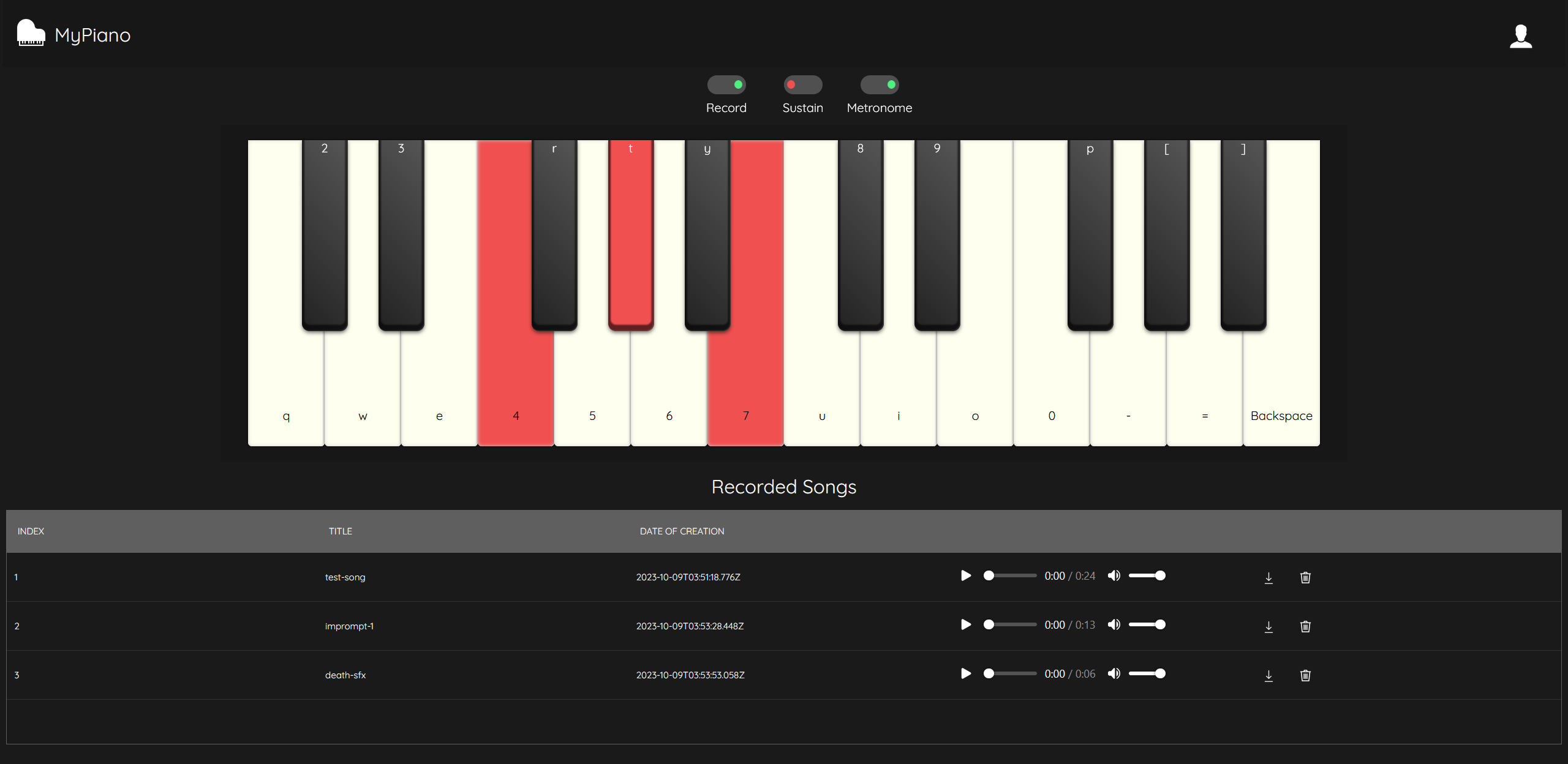Hit the white piano key o
The width and height of the screenshot is (1568, 764).
(x=975, y=386)
